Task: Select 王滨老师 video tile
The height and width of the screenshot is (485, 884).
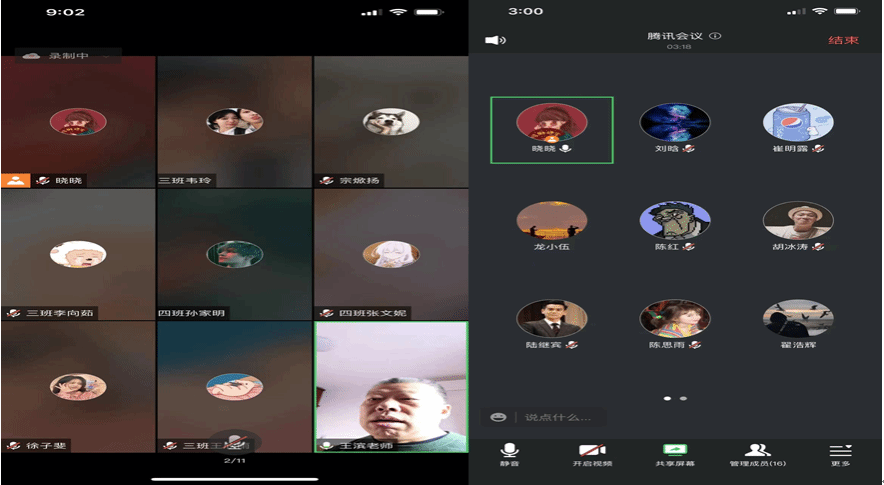Action: pos(391,385)
